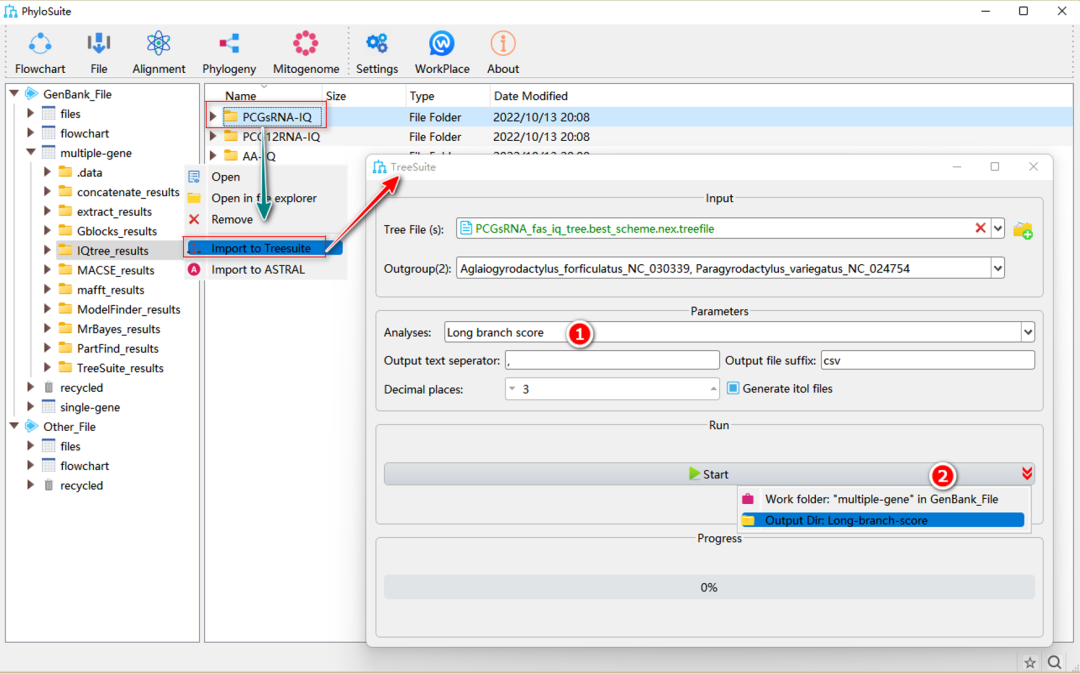The image size is (1080, 674).
Task: Click the red double-chevron beside Start
Action: tap(1027, 474)
